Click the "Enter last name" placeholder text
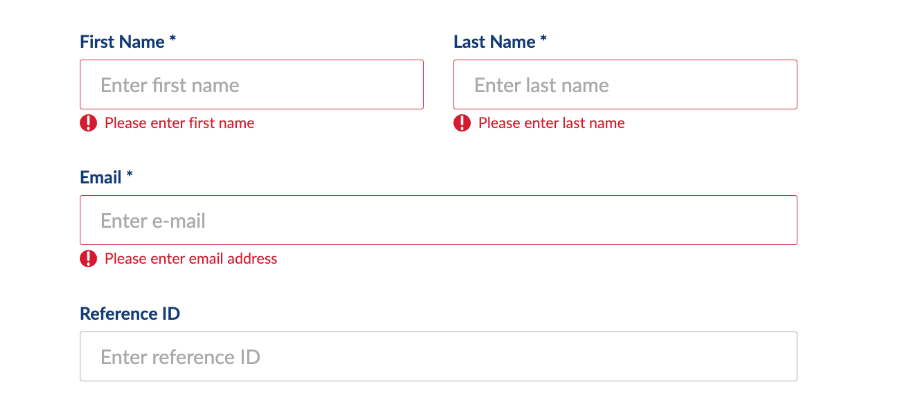Screen dimensions: 915x407 click(541, 85)
